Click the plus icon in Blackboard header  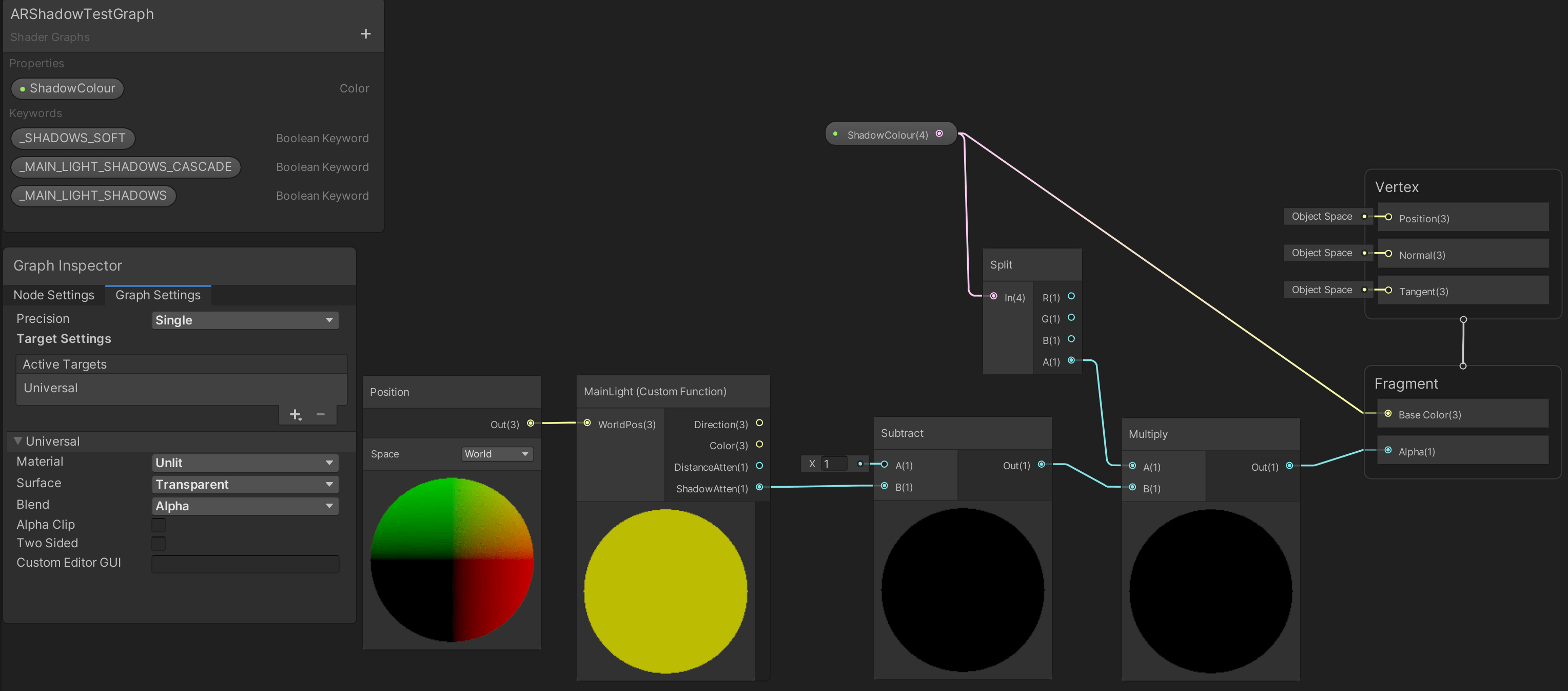(365, 34)
